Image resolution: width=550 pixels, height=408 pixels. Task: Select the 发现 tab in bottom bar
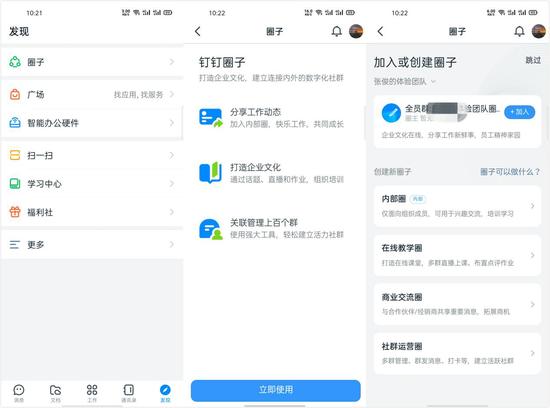(165, 393)
